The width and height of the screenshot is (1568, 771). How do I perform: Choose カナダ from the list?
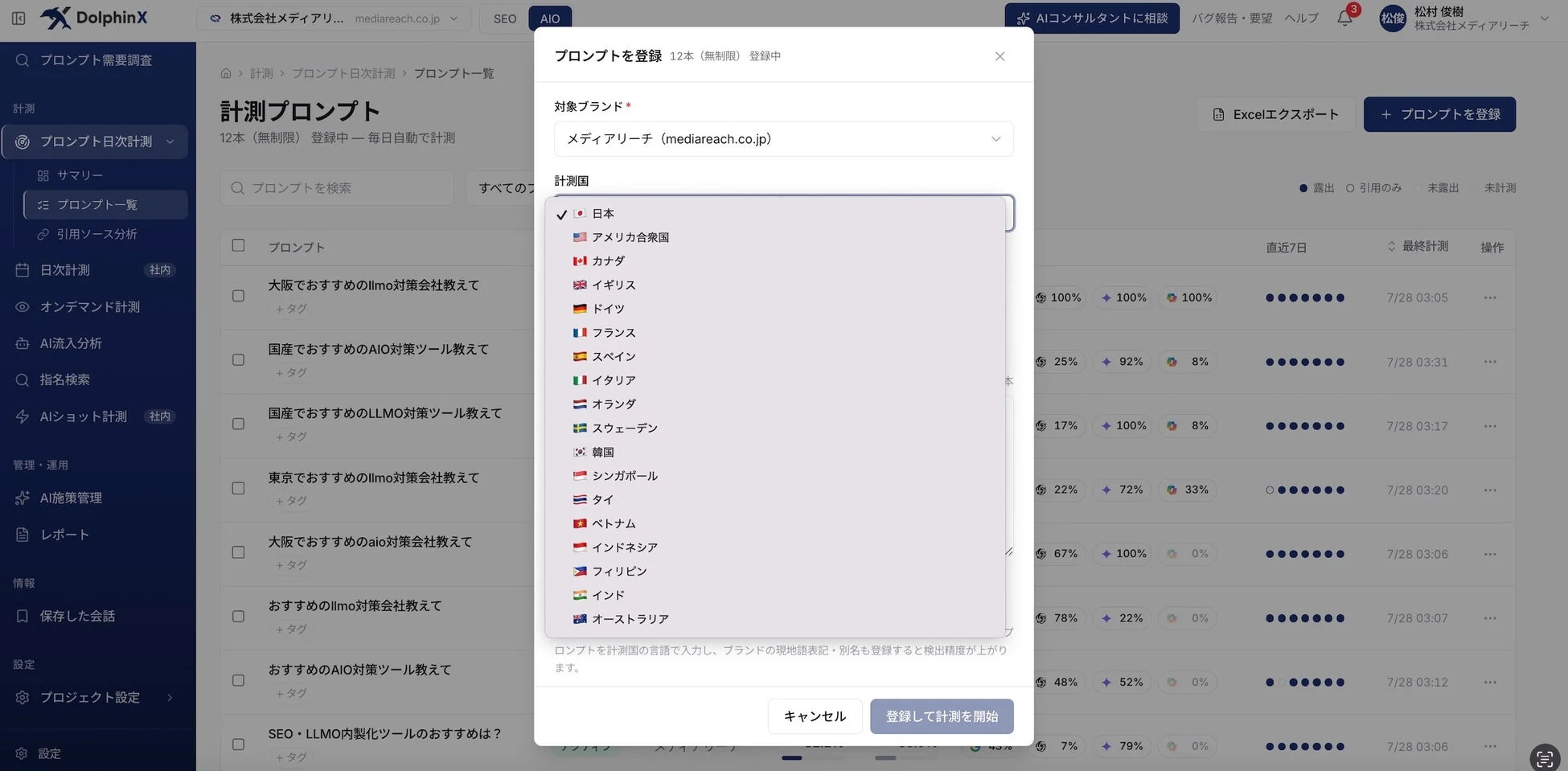pyautogui.click(x=775, y=260)
